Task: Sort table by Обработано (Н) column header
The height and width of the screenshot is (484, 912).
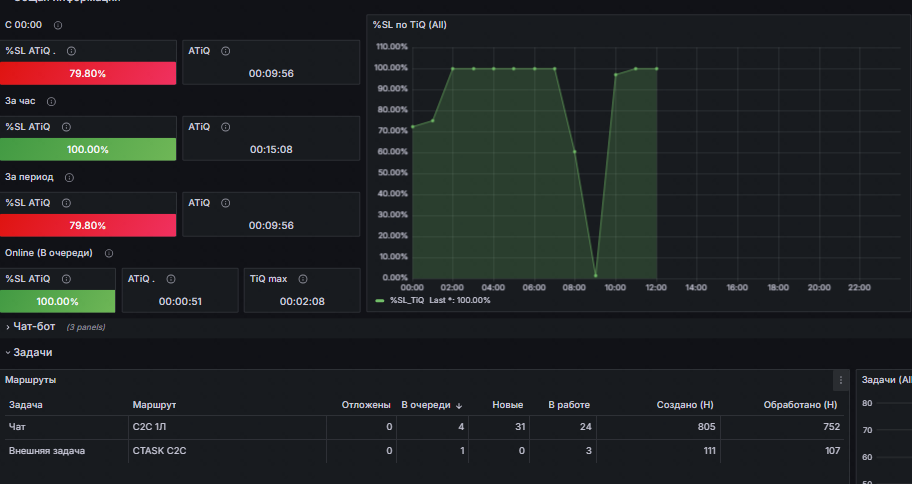Action: [x=800, y=405]
